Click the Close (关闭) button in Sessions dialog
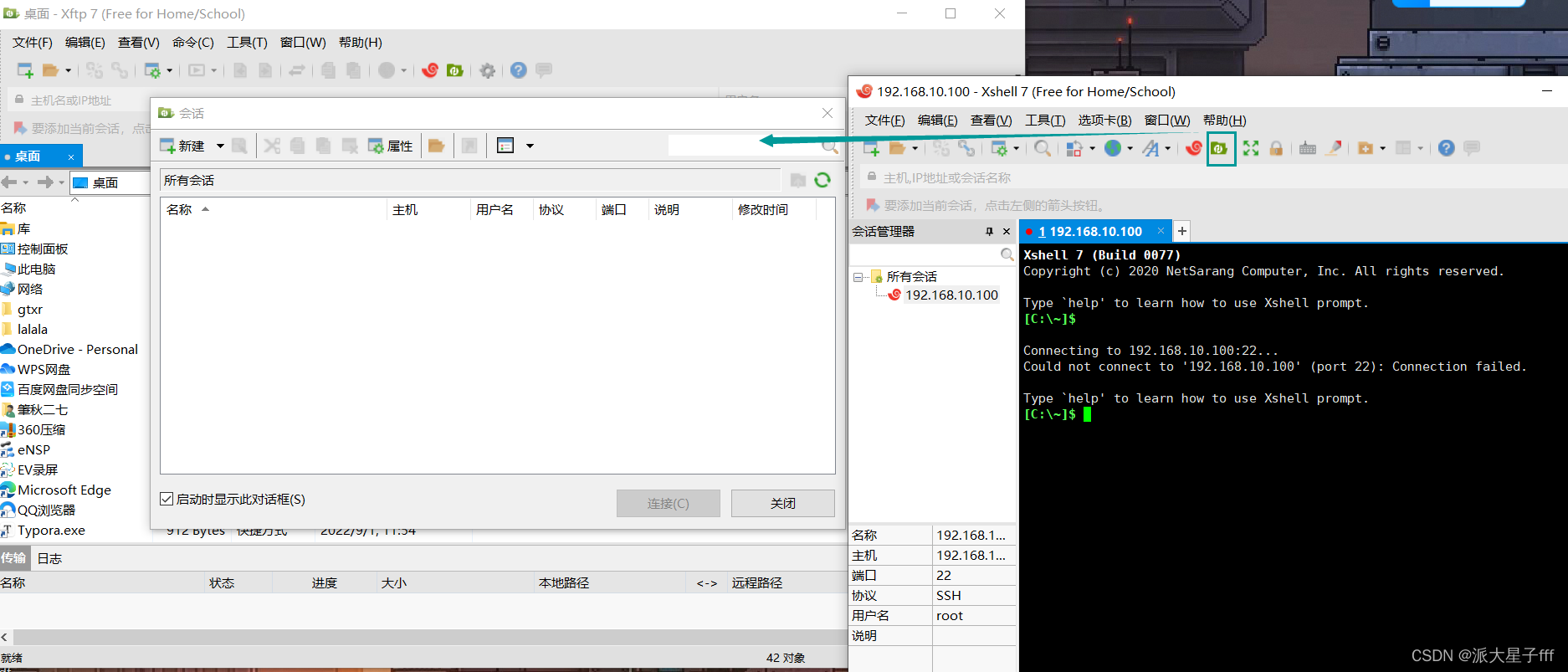Image resolution: width=1568 pixels, height=672 pixels. tap(783, 503)
